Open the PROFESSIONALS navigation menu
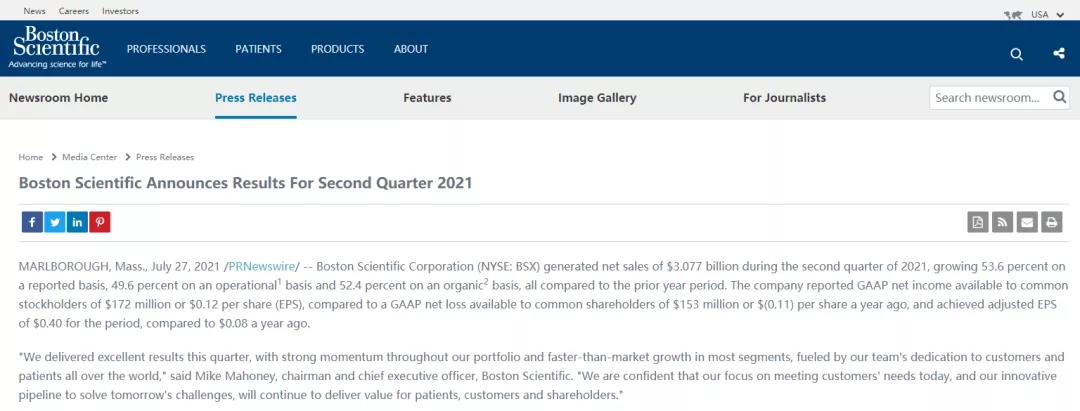1080x411 pixels. point(166,49)
